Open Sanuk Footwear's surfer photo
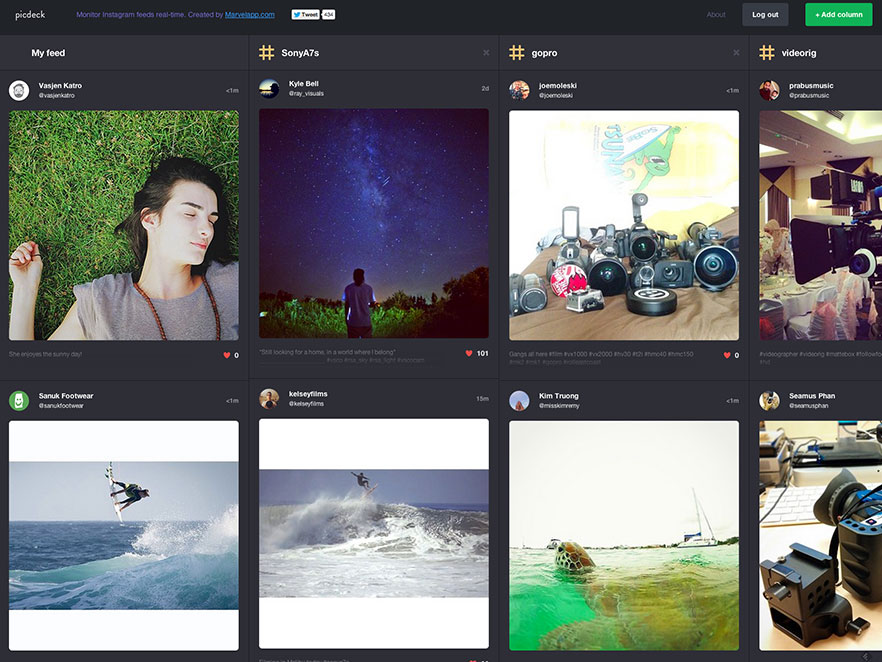This screenshot has width=882, height=662. point(124,535)
